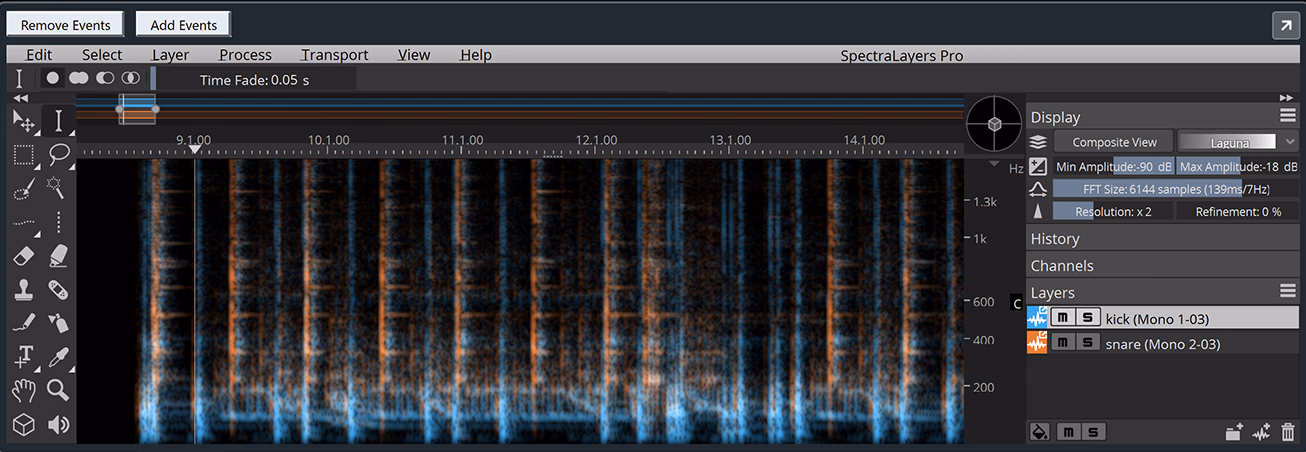Open the Laguna color map dropdown

tap(1237, 142)
